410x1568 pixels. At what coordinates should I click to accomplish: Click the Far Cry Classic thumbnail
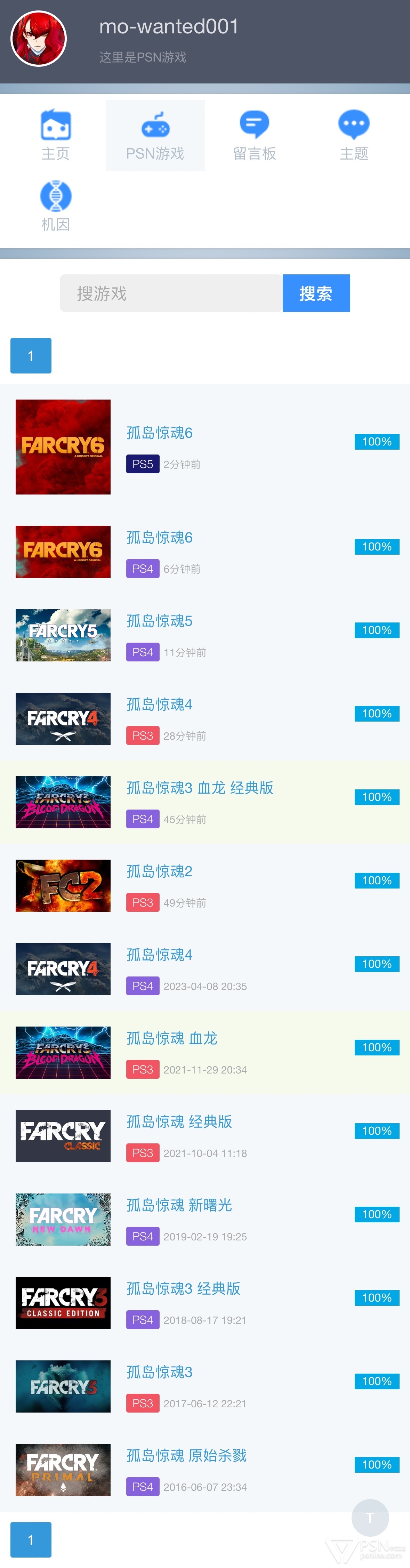[63, 1136]
